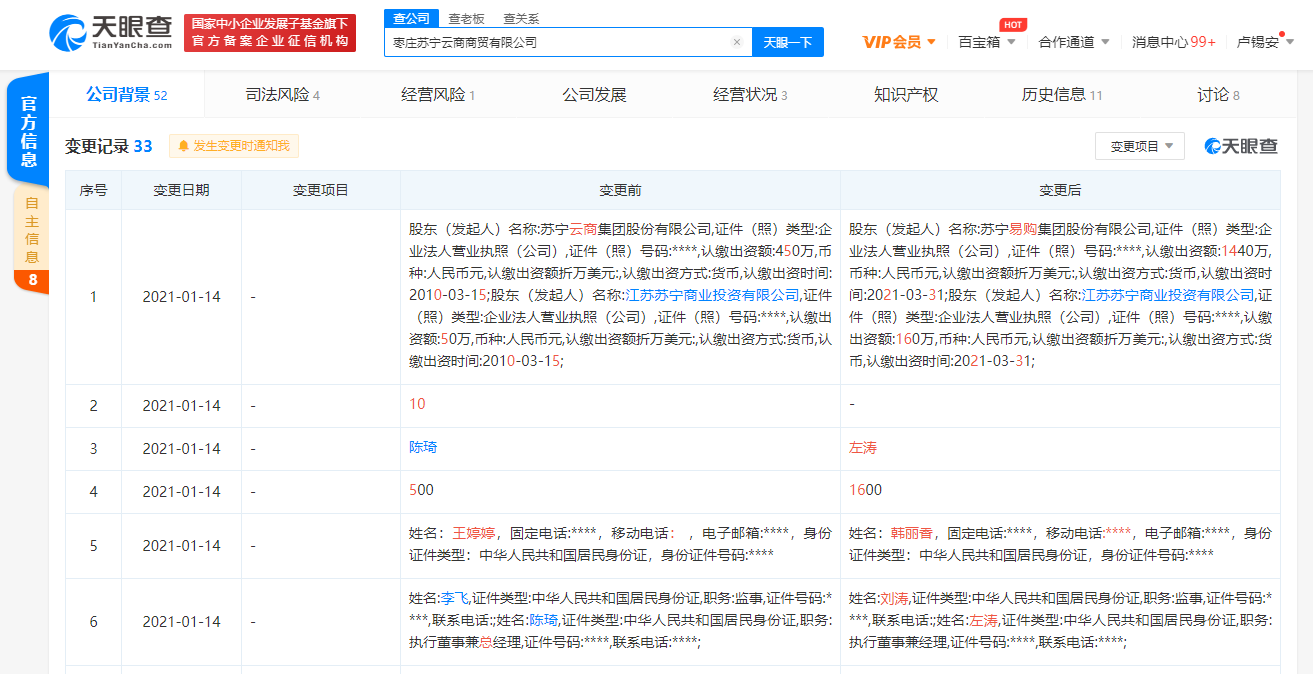Viewport: 1313px width, 674px height.
Task: Click the company name search input field
Action: 555,42
